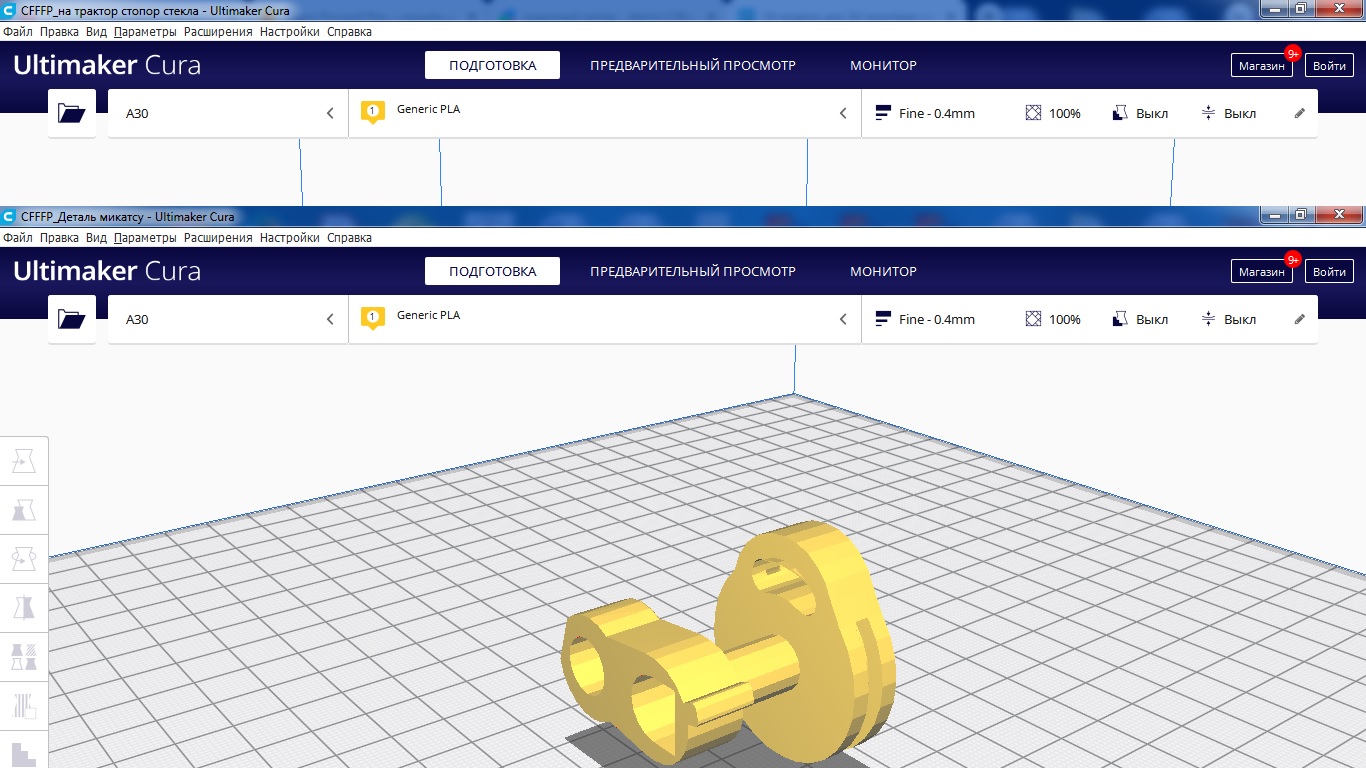Open the Параметры menu in Деталь микатсу window
The width and height of the screenshot is (1366, 768).
pos(145,238)
